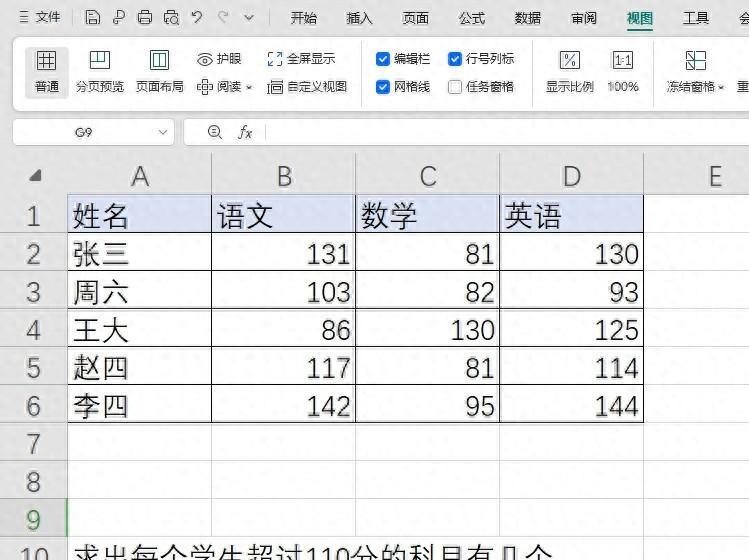Click the fx insert function icon
The image size is (749, 560).
(x=245, y=132)
